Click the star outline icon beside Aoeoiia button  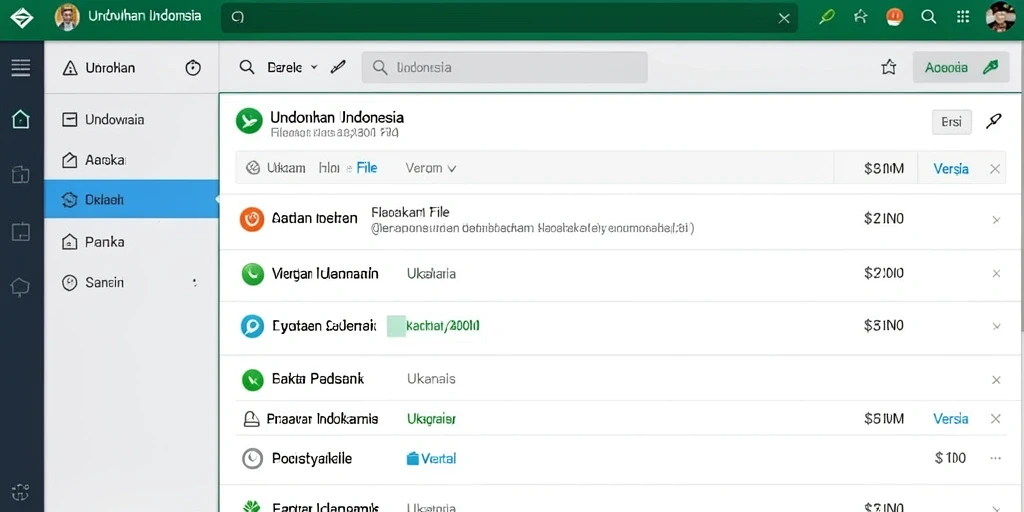tap(889, 67)
